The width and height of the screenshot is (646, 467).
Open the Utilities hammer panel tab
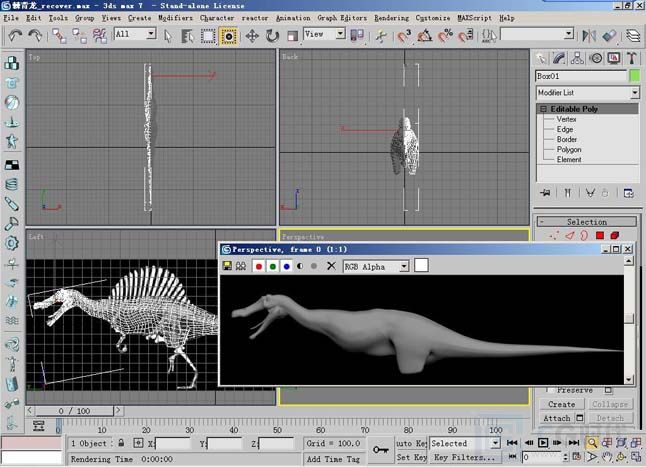pyautogui.click(x=632, y=58)
